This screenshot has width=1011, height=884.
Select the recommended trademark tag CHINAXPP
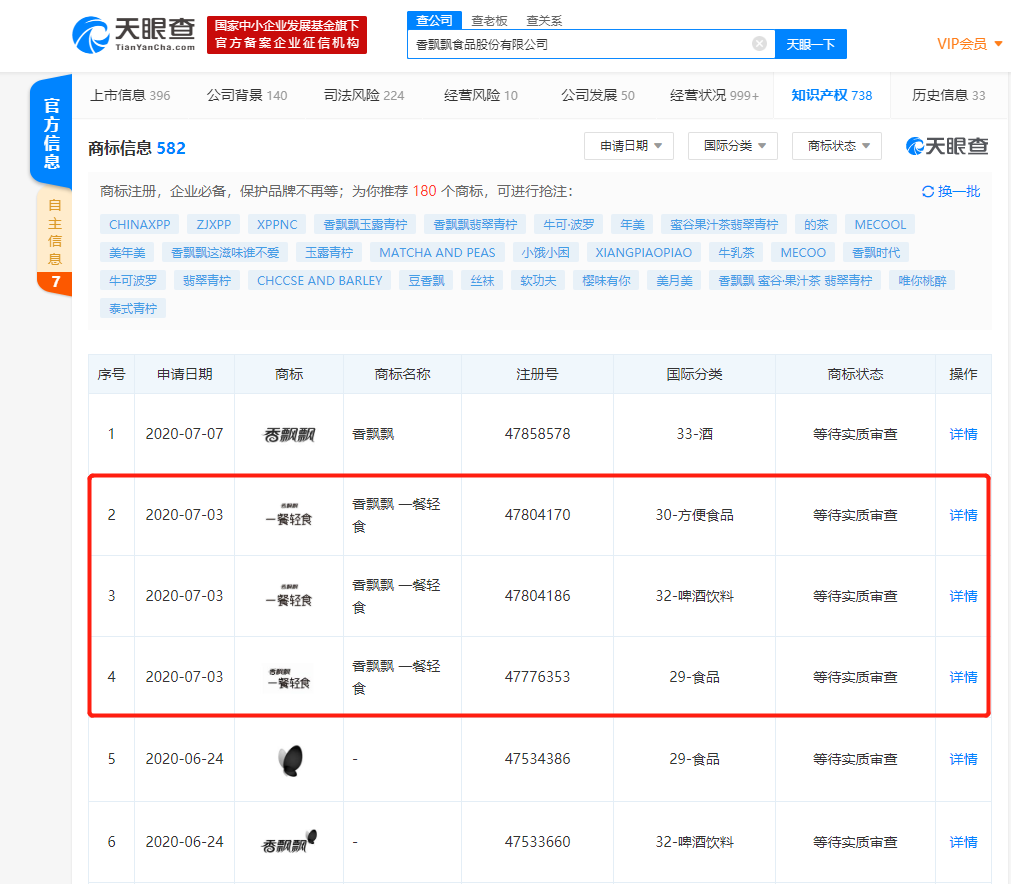pyautogui.click(x=139, y=225)
